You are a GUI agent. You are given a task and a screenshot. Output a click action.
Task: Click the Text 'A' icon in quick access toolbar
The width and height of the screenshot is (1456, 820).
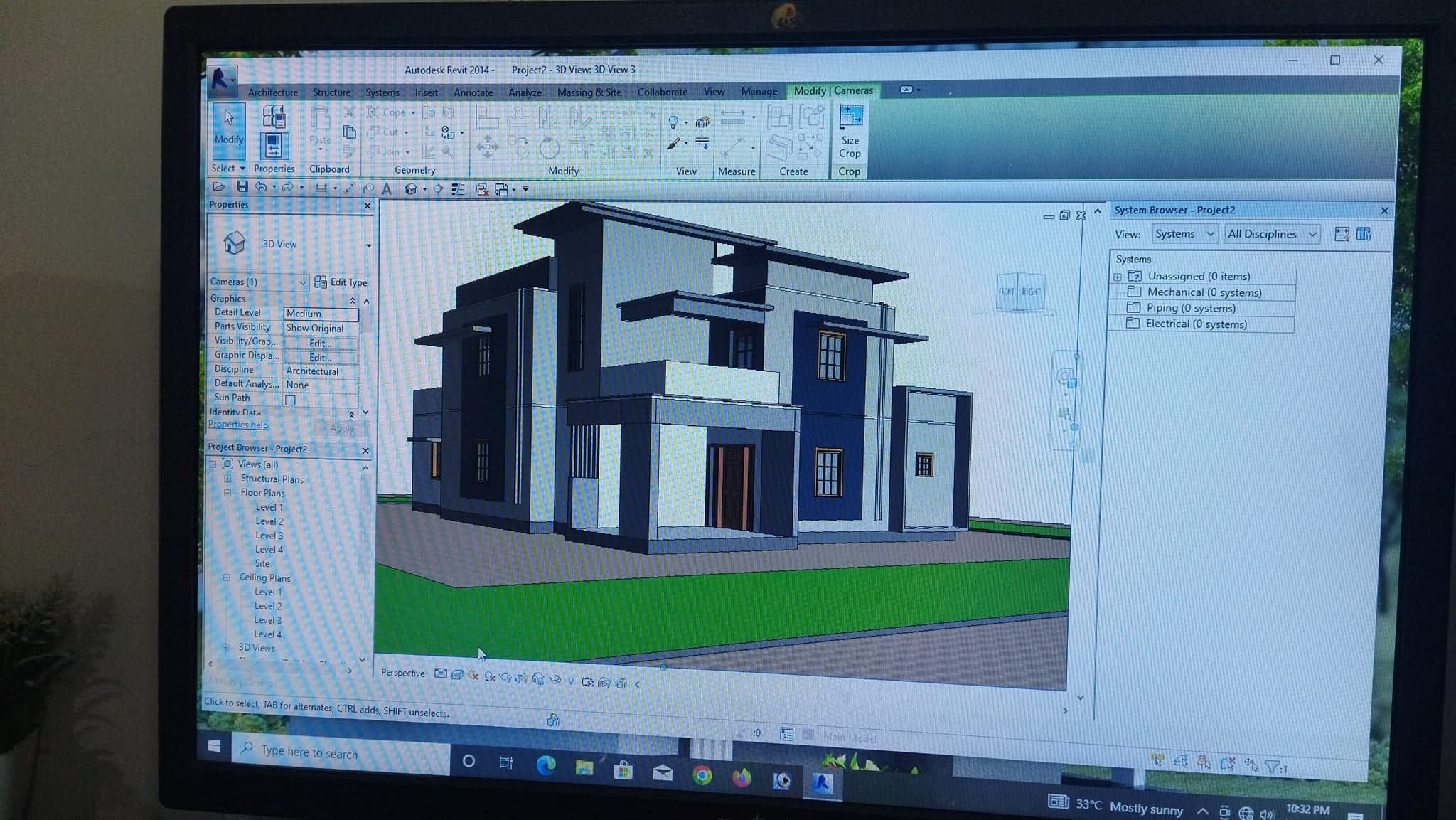coord(386,188)
